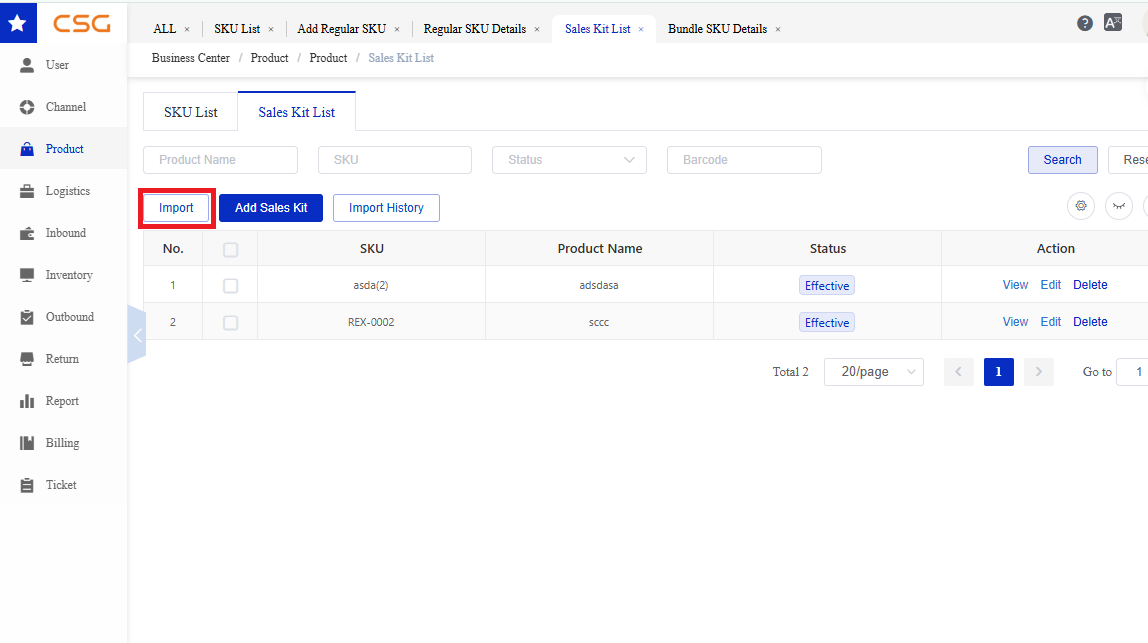
Task: Click the Status column header
Action: (x=828, y=248)
